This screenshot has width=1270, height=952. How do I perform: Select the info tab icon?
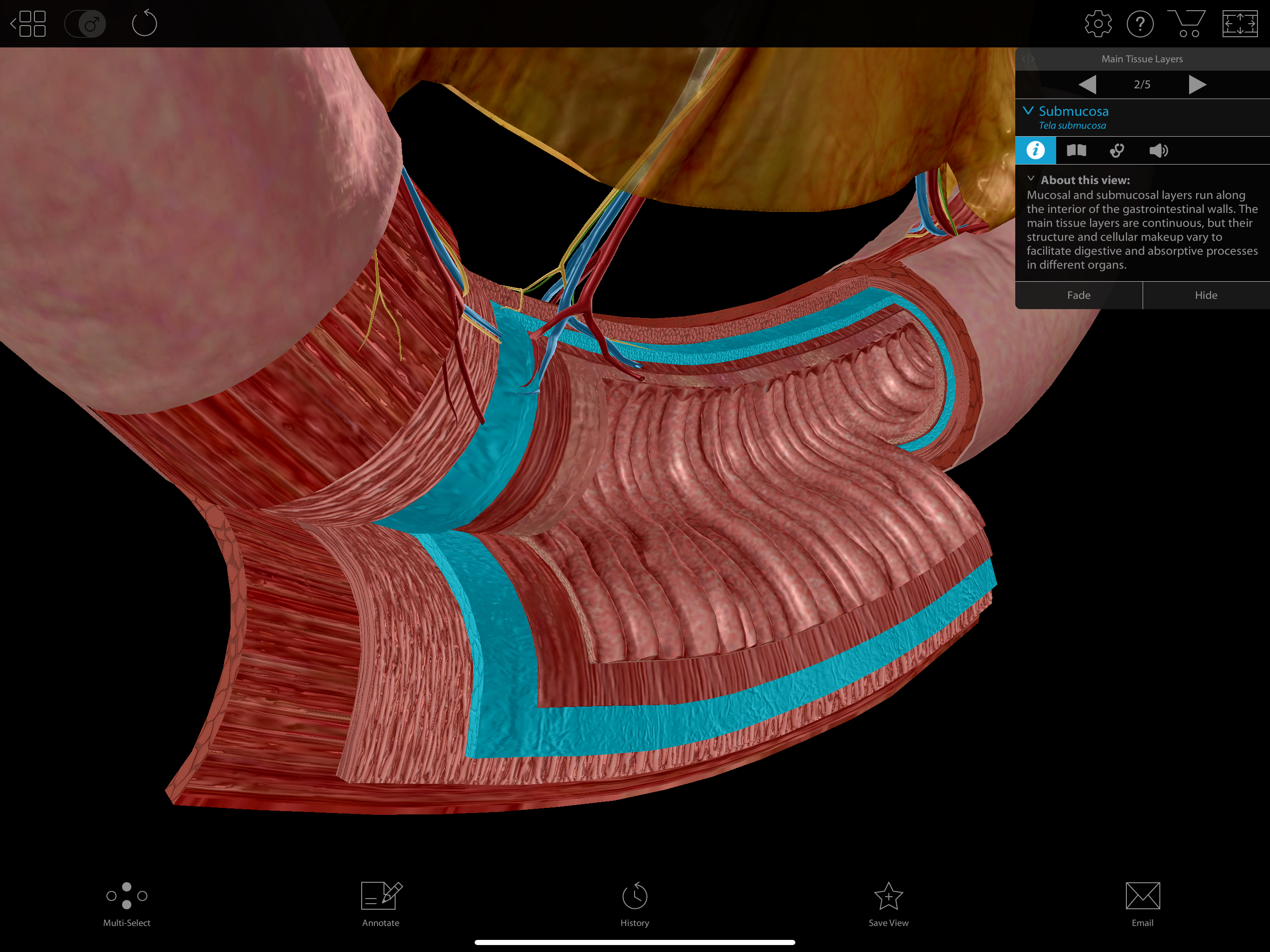pos(1035,151)
